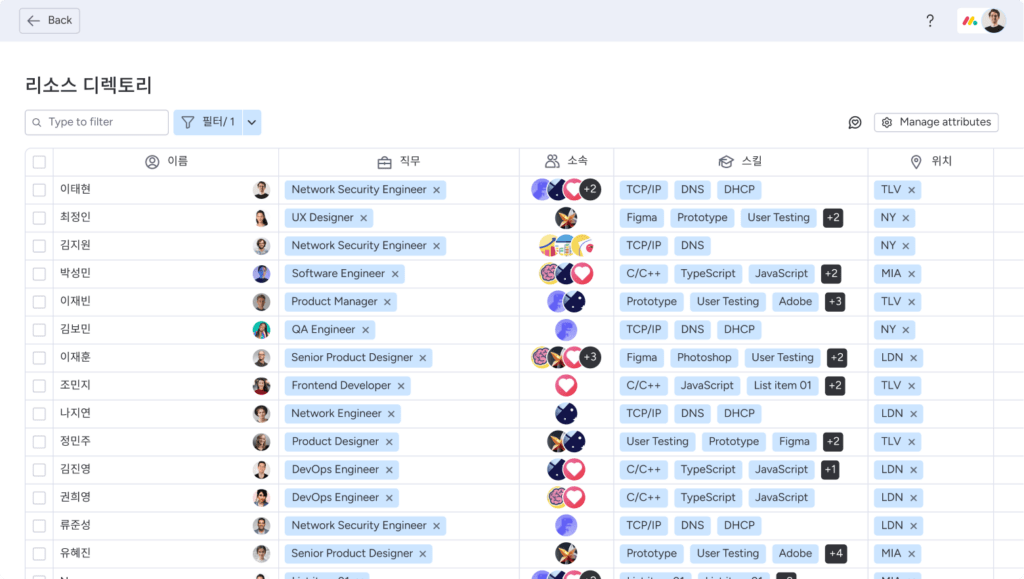Remove UX Designer tag from 최정인
The width and height of the screenshot is (1024, 579).
pos(364,218)
